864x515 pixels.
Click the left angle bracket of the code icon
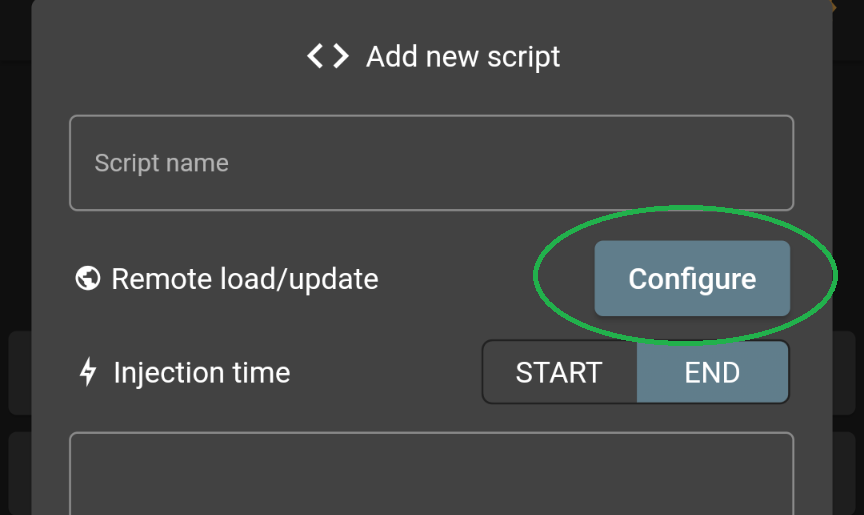315,57
